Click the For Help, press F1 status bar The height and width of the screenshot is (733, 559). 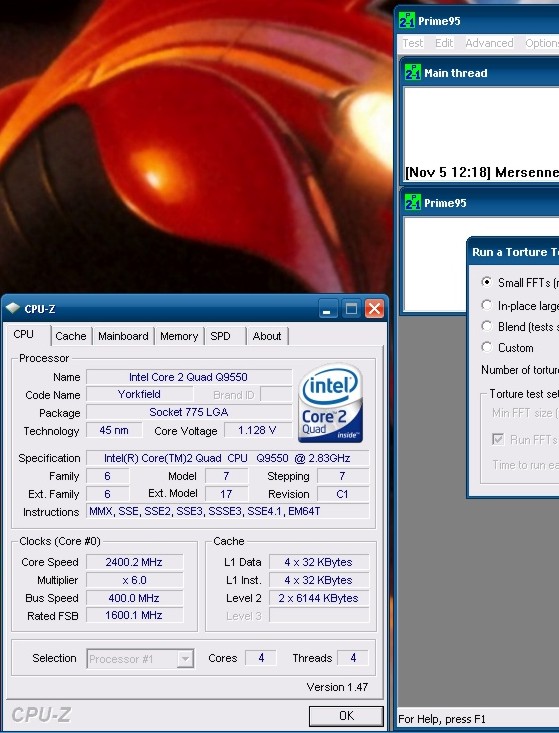[x=442, y=719]
